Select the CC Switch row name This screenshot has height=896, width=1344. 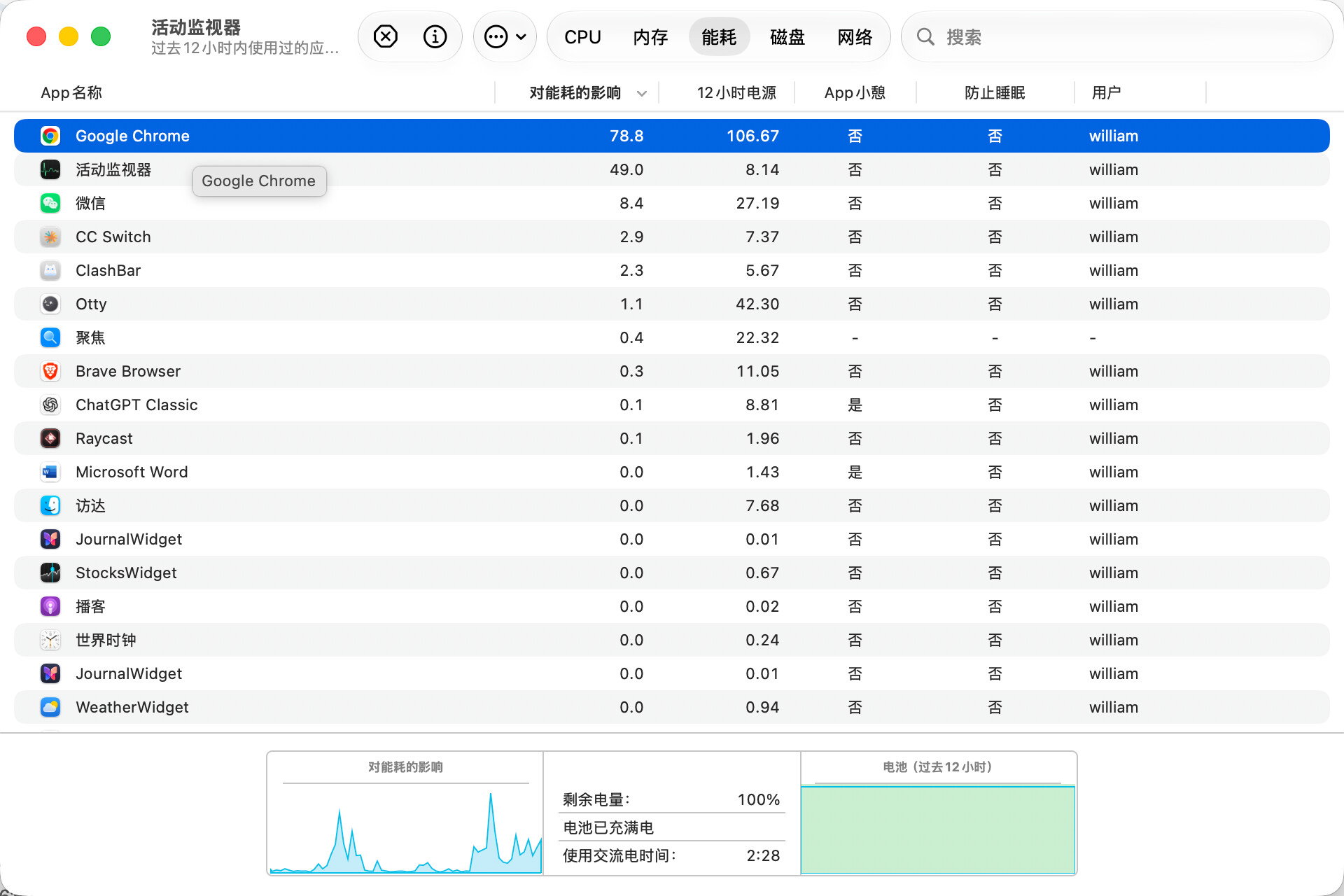113,237
